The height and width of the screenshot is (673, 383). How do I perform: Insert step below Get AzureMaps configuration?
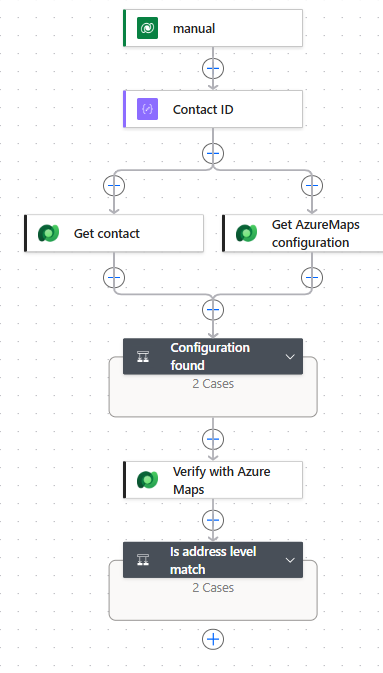312,277
